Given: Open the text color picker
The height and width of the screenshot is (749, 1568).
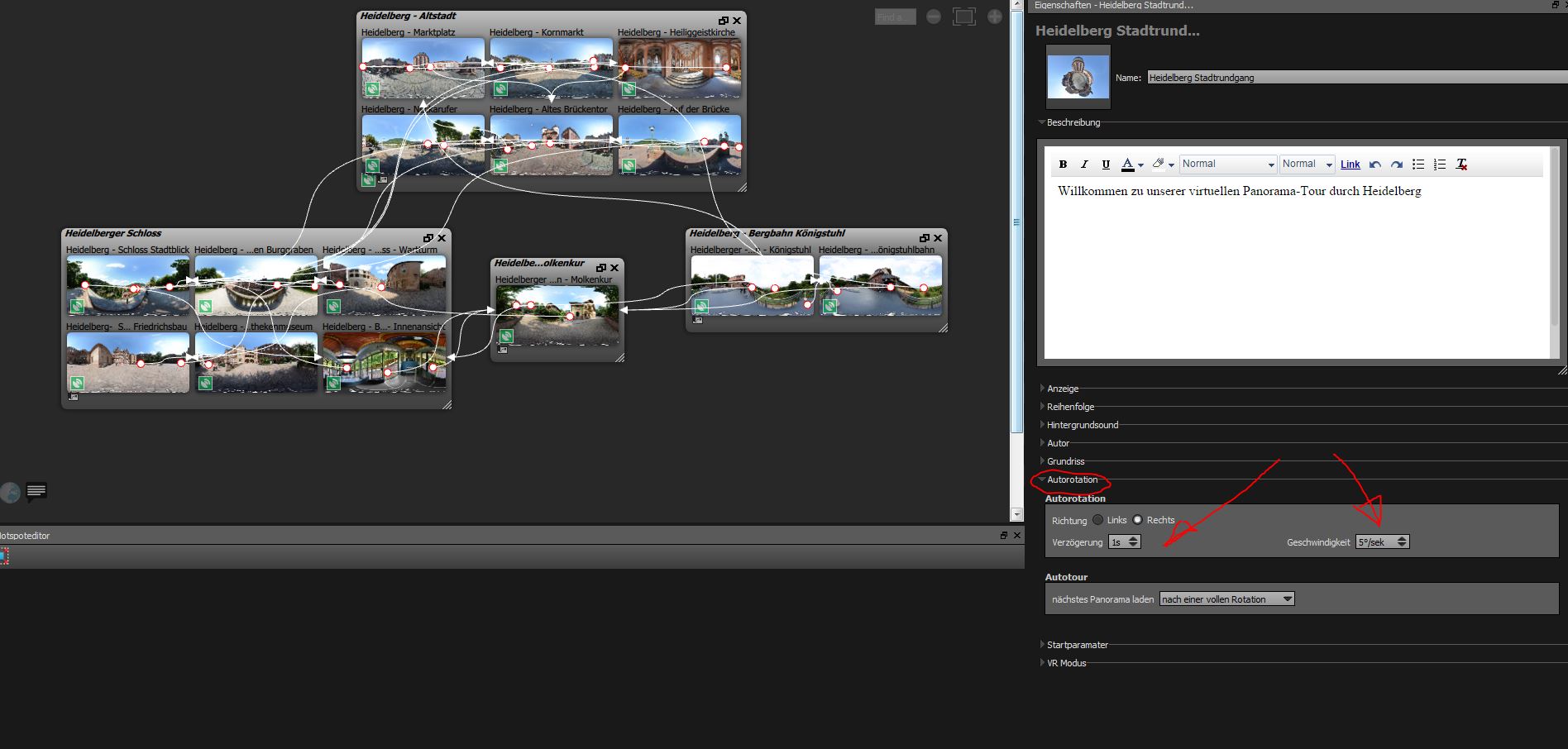Looking at the screenshot, I should pos(1128,165).
